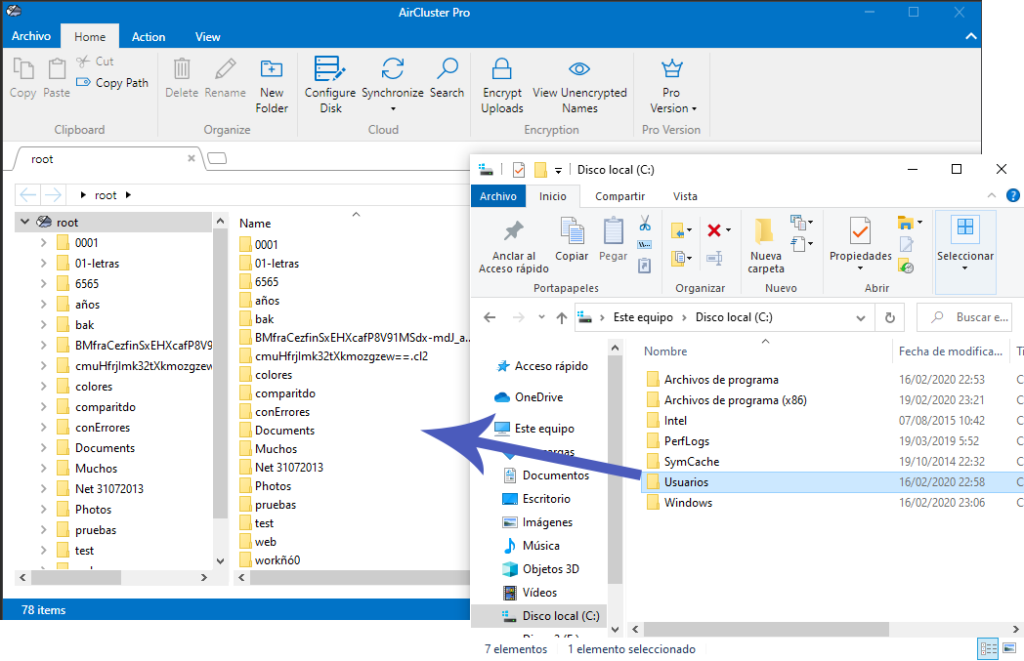Switch to AirCluster View tab
The height and width of the screenshot is (661, 1024).
(x=208, y=37)
